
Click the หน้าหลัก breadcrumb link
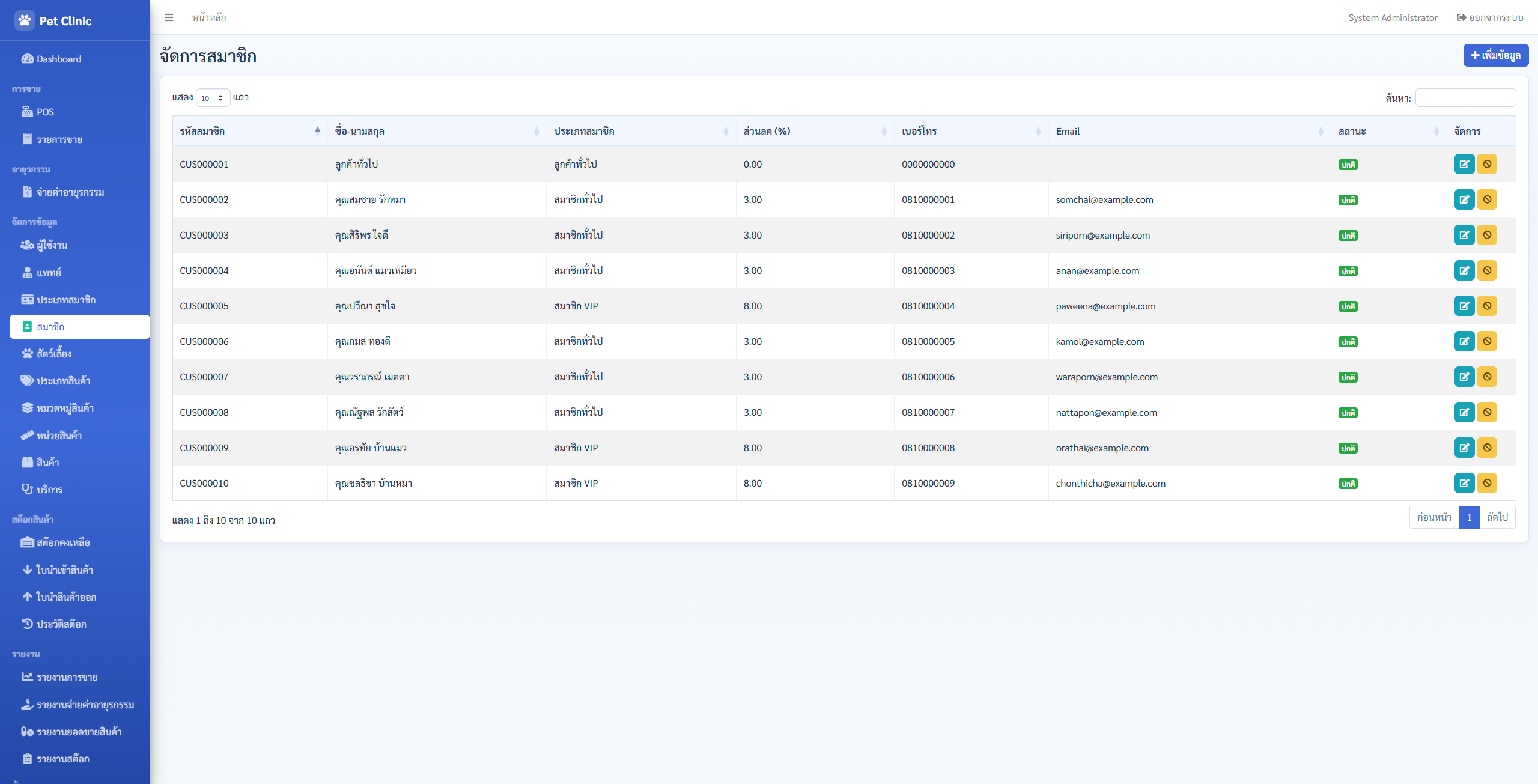click(x=209, y=17)
